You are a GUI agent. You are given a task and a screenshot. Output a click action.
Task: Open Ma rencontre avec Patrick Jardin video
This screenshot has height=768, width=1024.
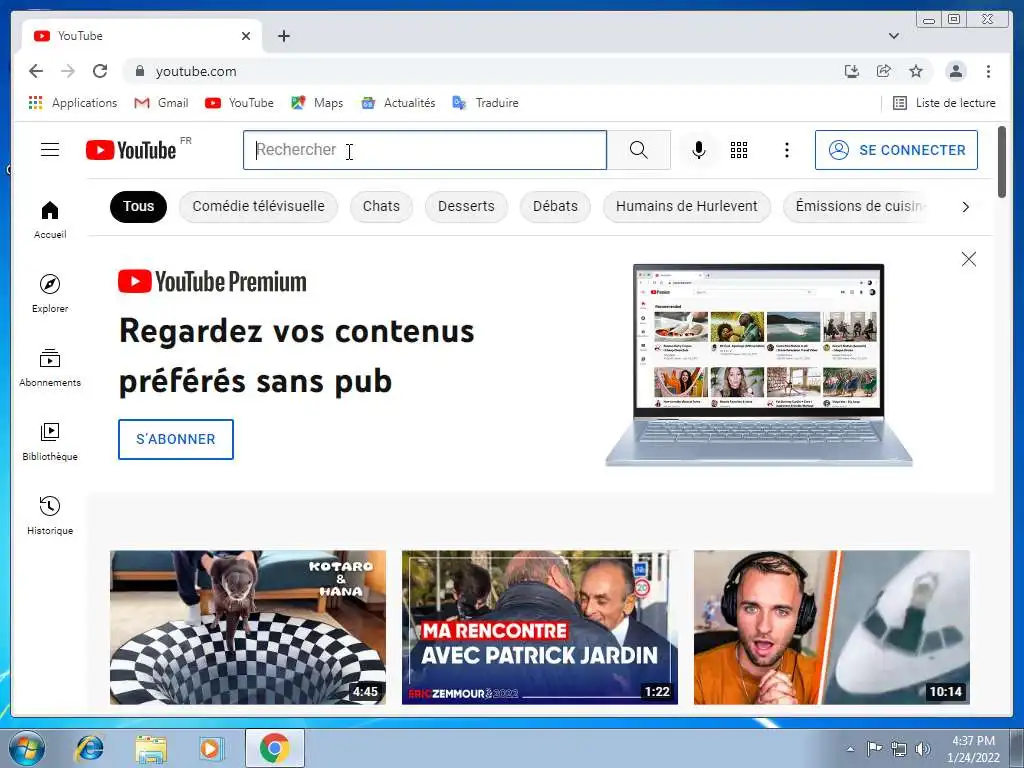[x=539, y=628]
